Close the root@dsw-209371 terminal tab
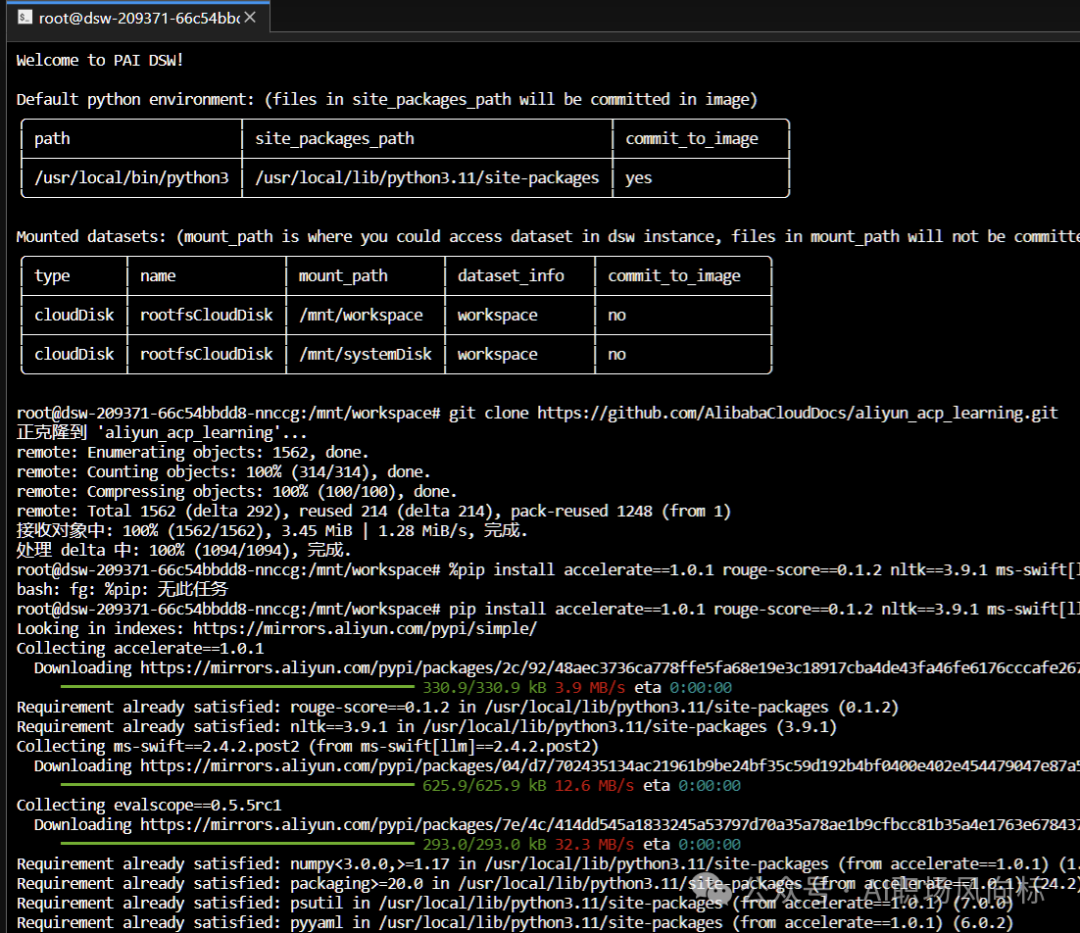 [x=250, y=17]
